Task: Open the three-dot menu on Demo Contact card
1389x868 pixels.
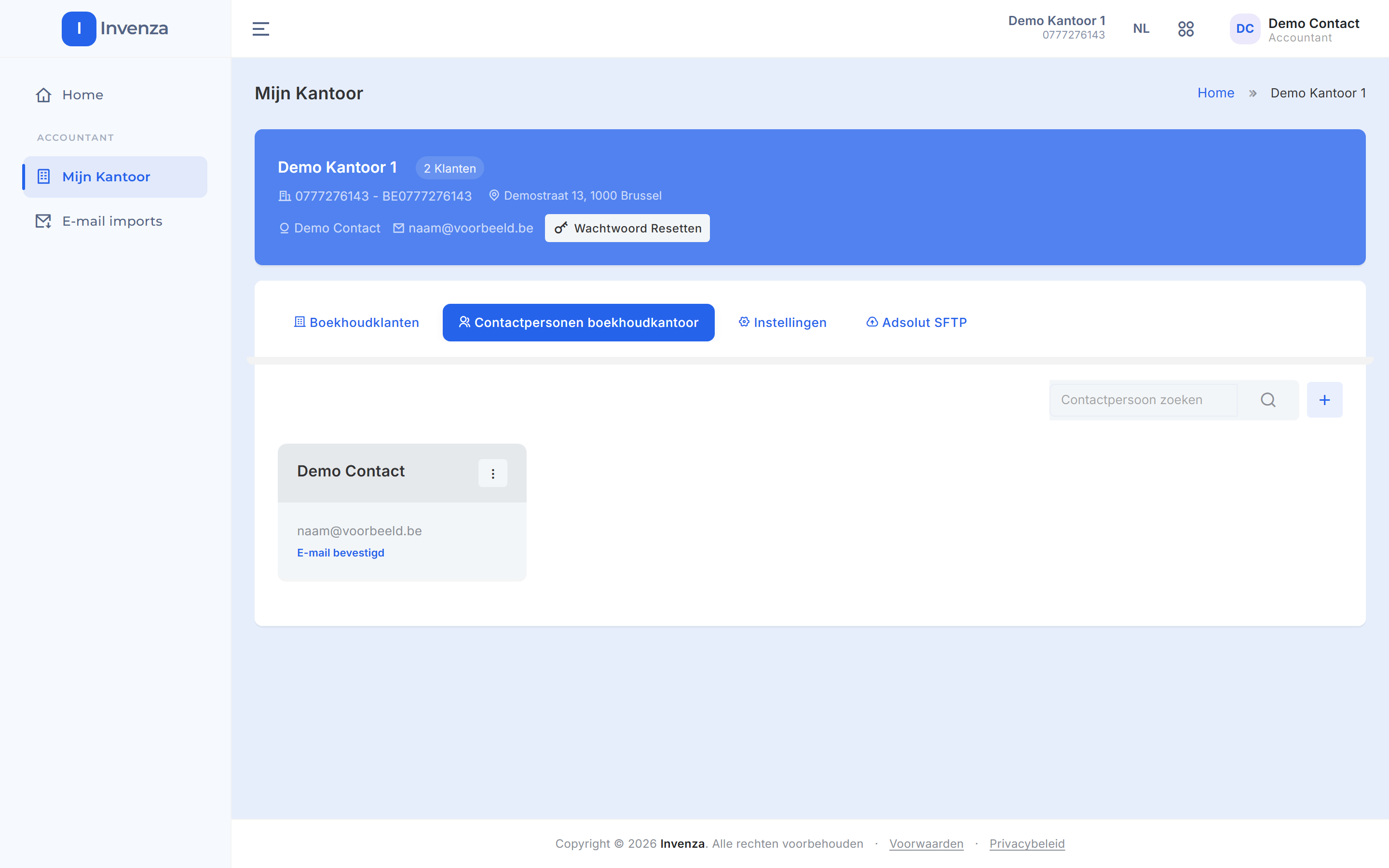Action: (492, 474)
